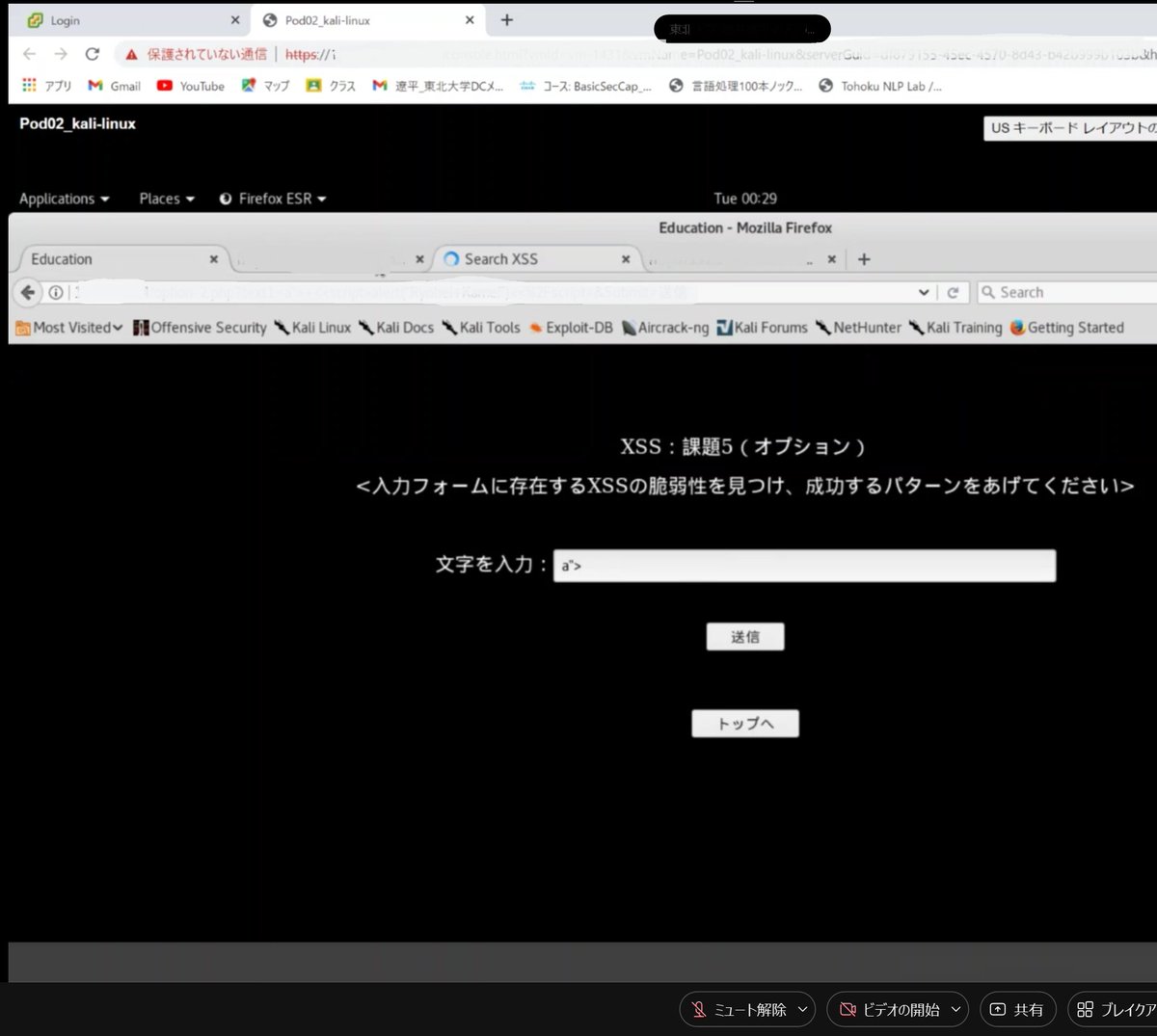Close the Login Chrome tab
This screenshot has height=1036, width=1157.
click(235, 20)
